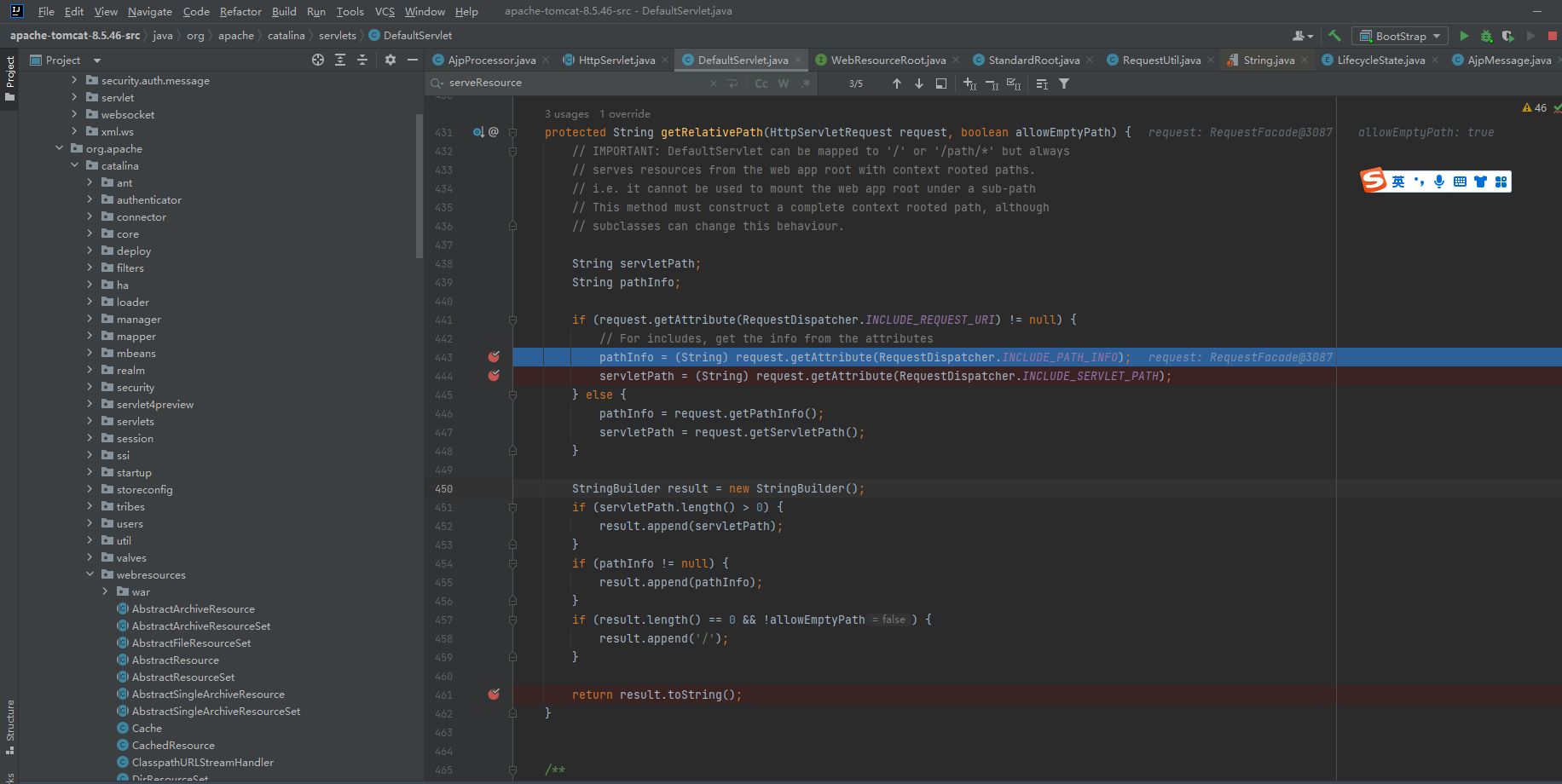Switch to WebResourceRoot.java tab
The height and width of the screenshot is (784, 1562).
coord(888,60)
